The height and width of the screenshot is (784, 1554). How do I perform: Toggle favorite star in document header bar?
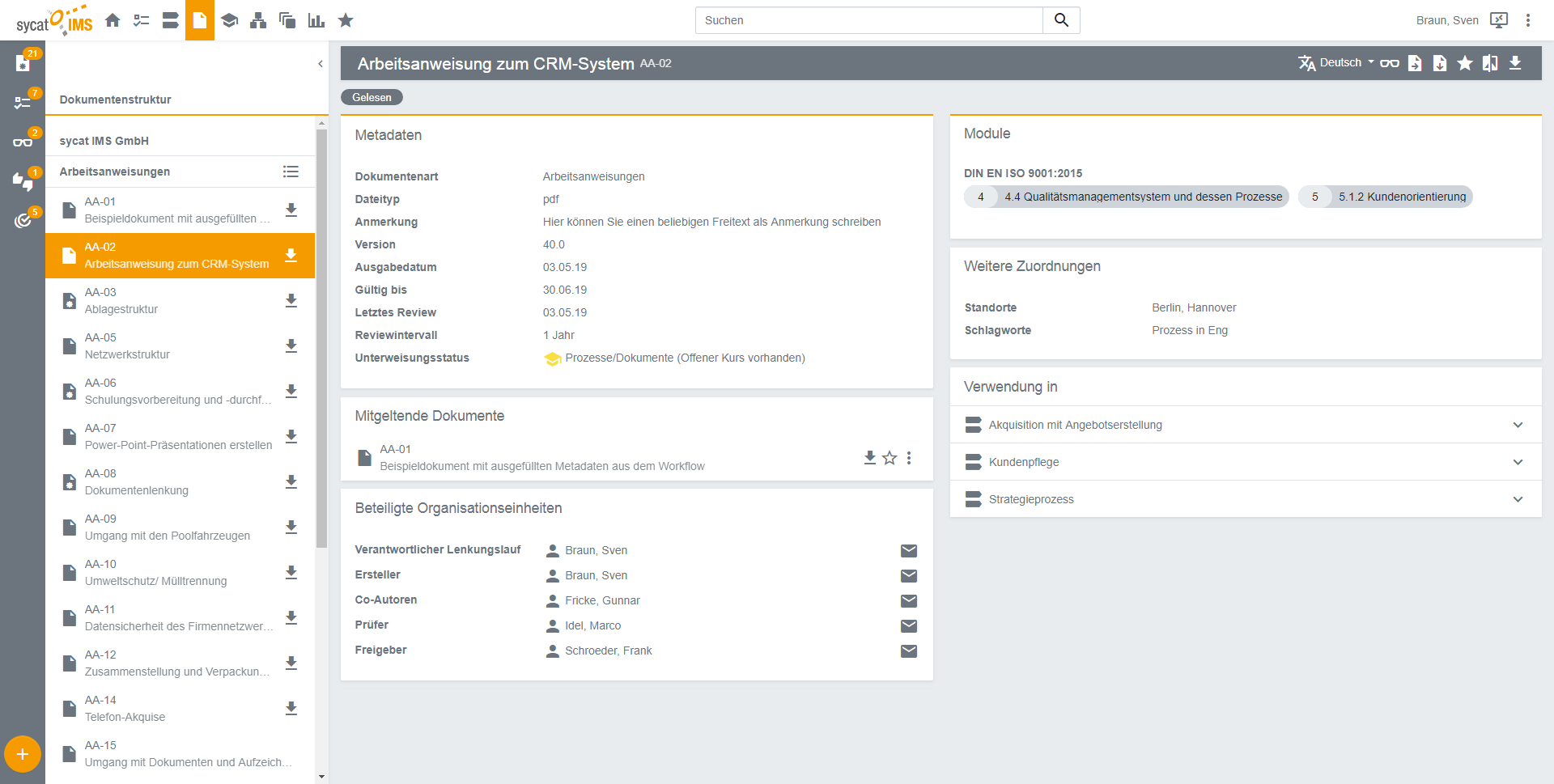[1465, 63]
